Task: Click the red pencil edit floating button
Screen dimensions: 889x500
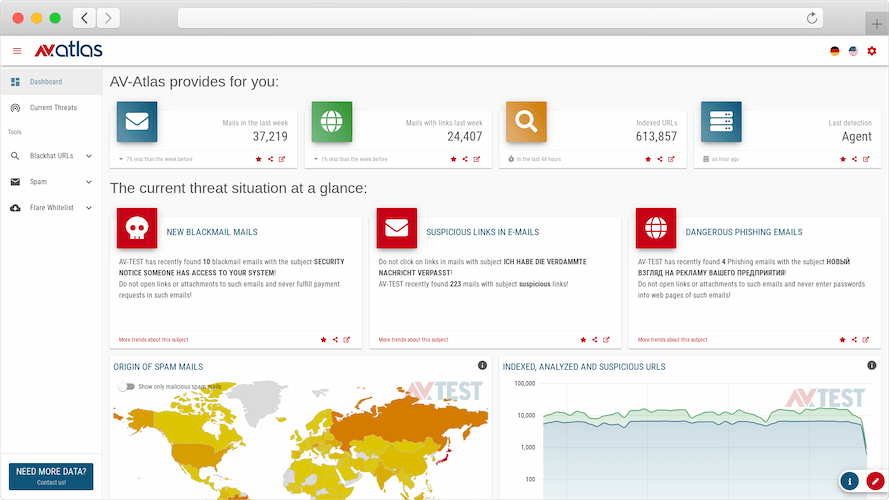Action: tap(876, 481)
